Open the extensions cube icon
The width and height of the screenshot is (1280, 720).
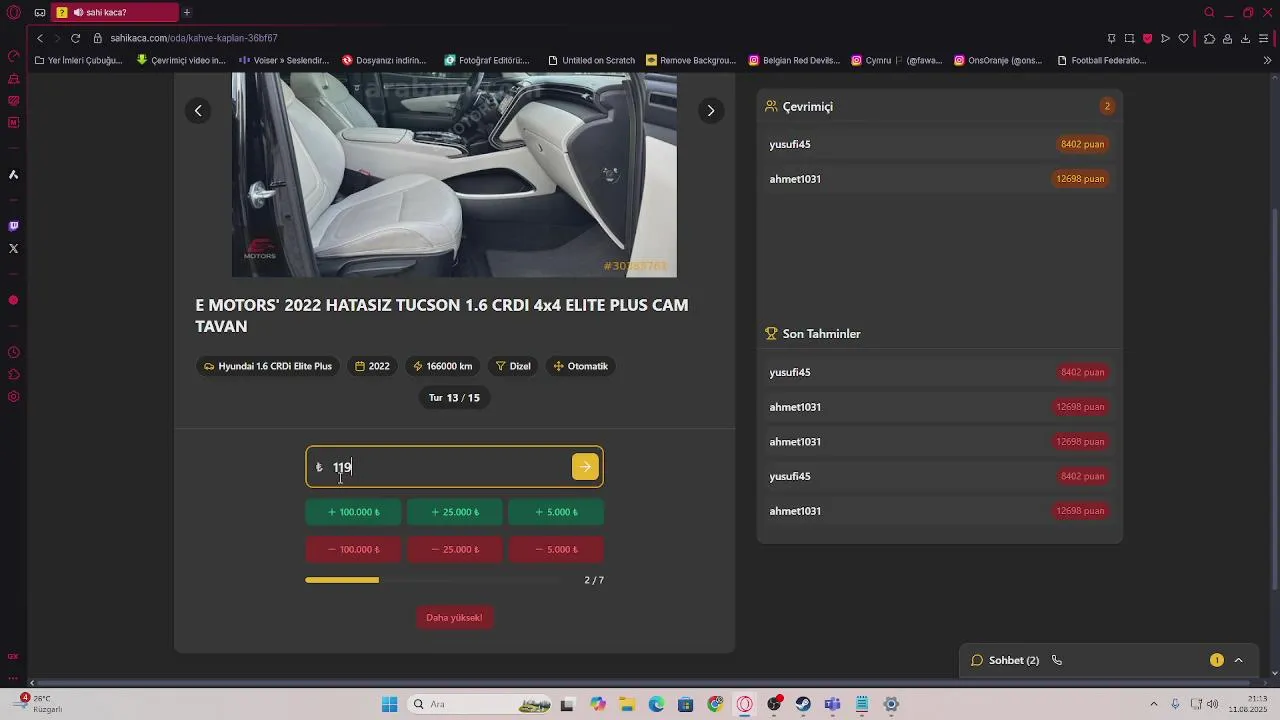tap(1209, 38)
